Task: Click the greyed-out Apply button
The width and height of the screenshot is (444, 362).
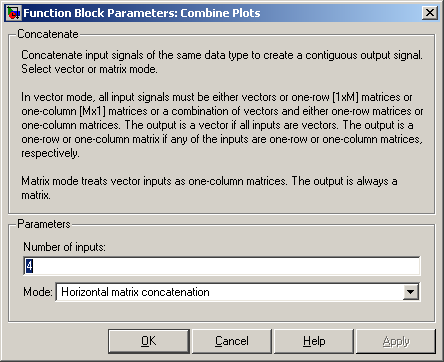Action: [396, 341]
